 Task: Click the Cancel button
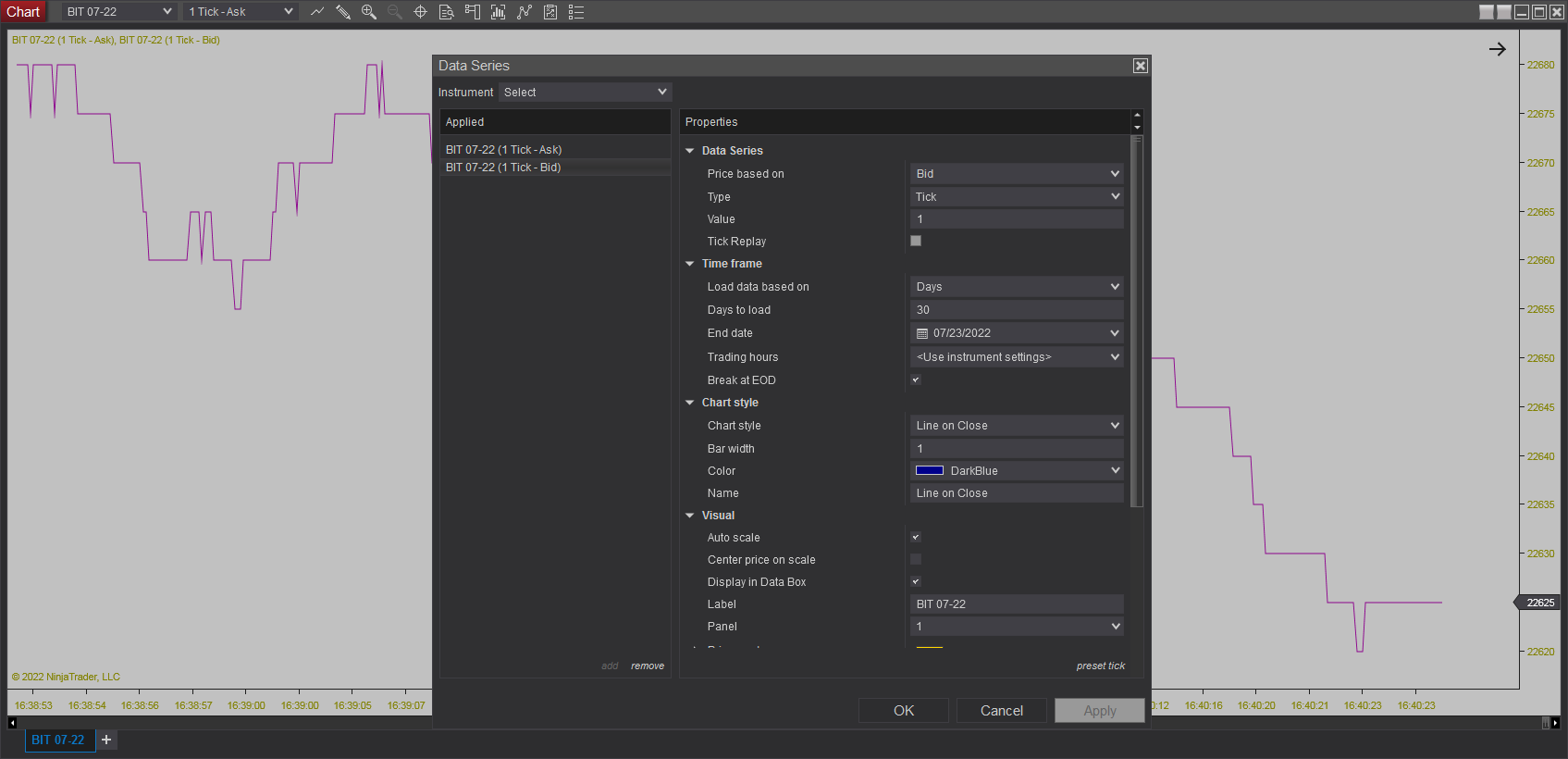coord(1002,711)
